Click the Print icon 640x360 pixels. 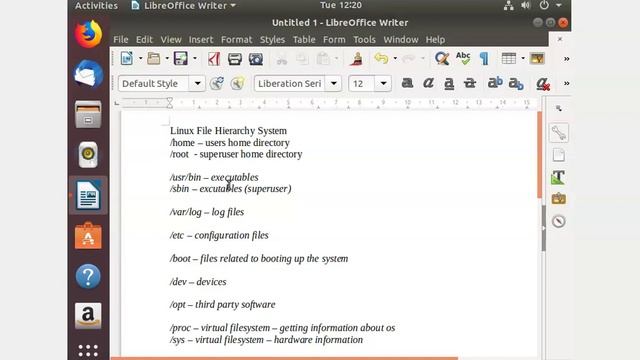(235, 59)
